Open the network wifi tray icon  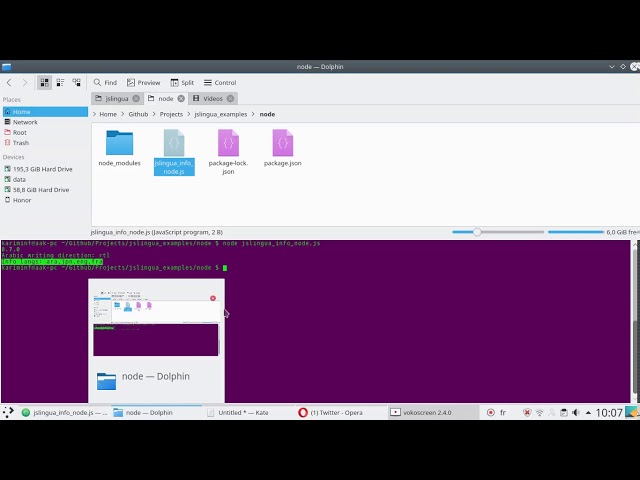pos(540,413)
